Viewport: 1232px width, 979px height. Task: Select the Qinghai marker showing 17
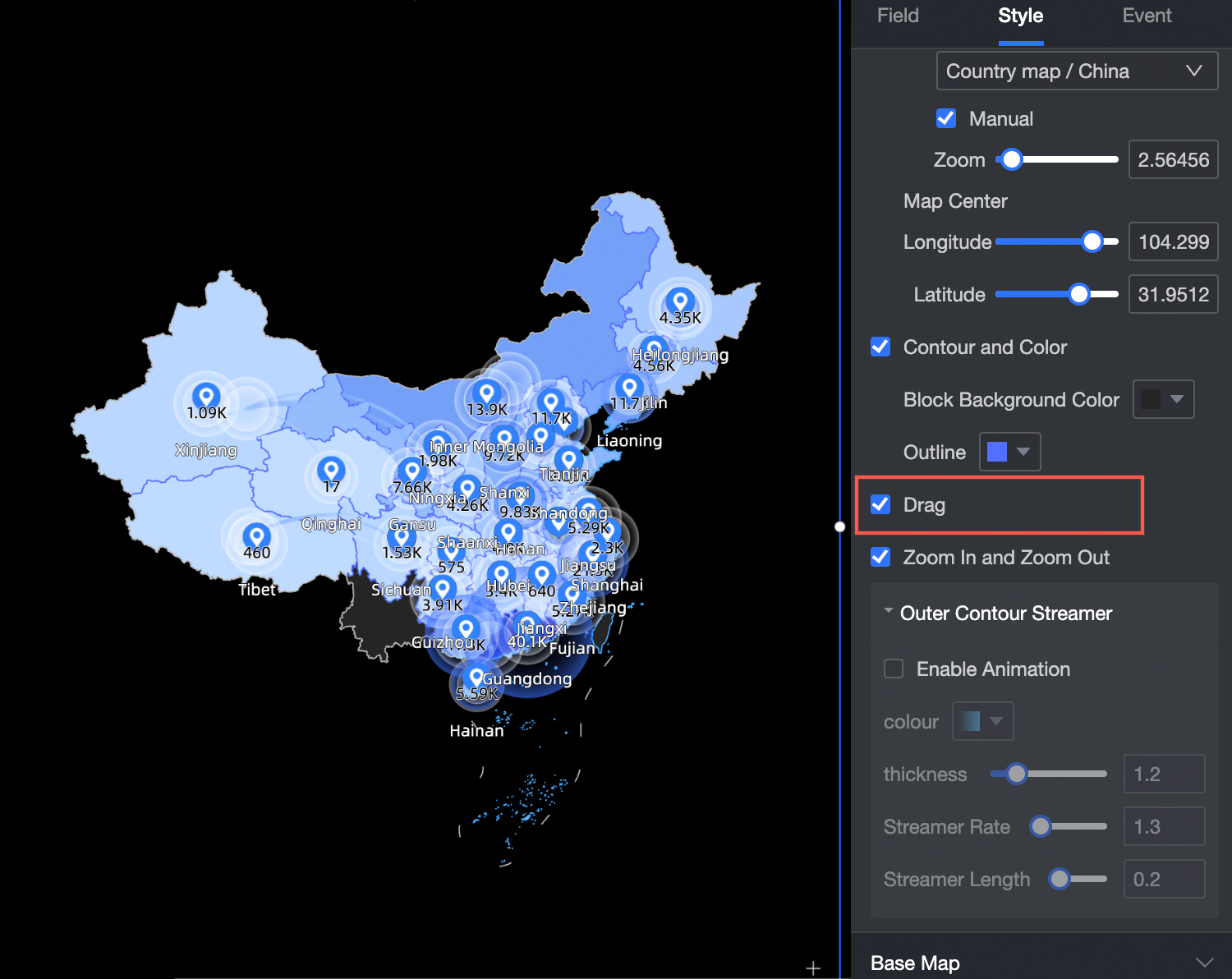330,469
